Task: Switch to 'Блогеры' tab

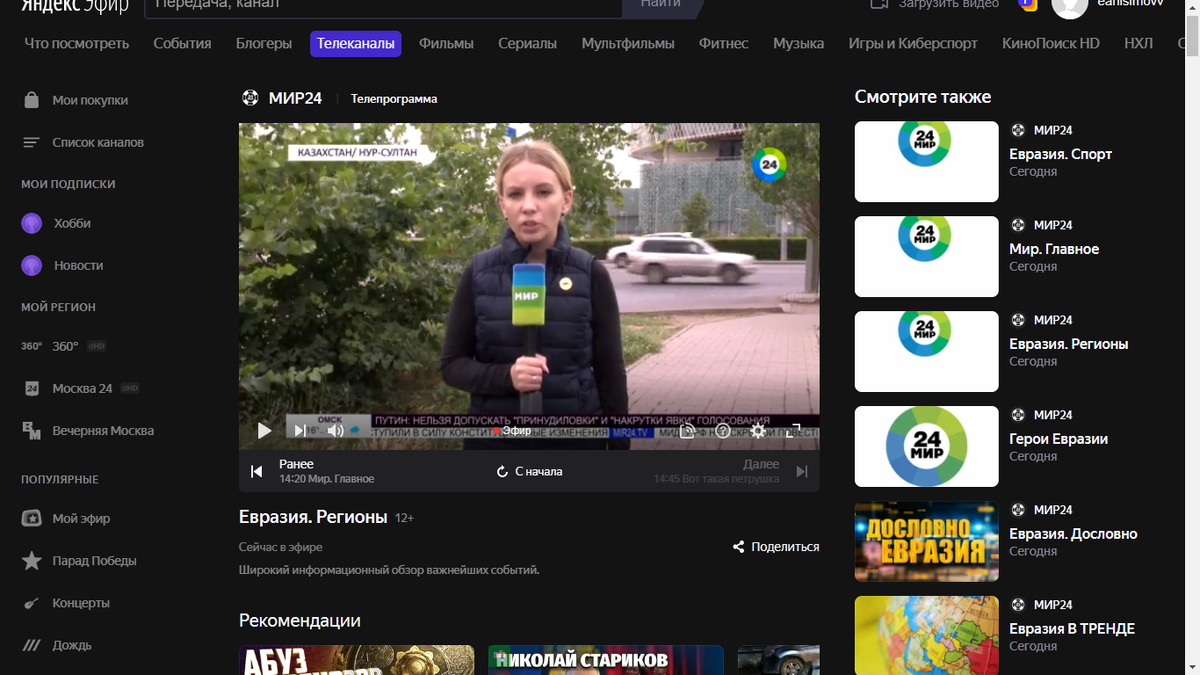Action: click(x=264, y=43)
